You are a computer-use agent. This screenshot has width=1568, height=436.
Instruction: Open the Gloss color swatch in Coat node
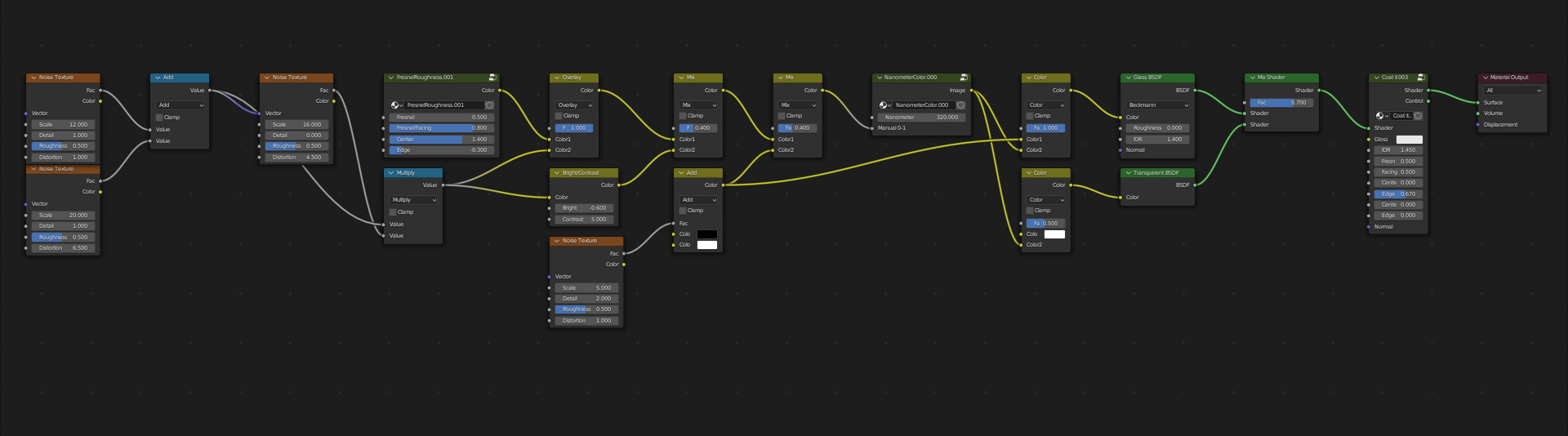click(x=1410, y=140)
